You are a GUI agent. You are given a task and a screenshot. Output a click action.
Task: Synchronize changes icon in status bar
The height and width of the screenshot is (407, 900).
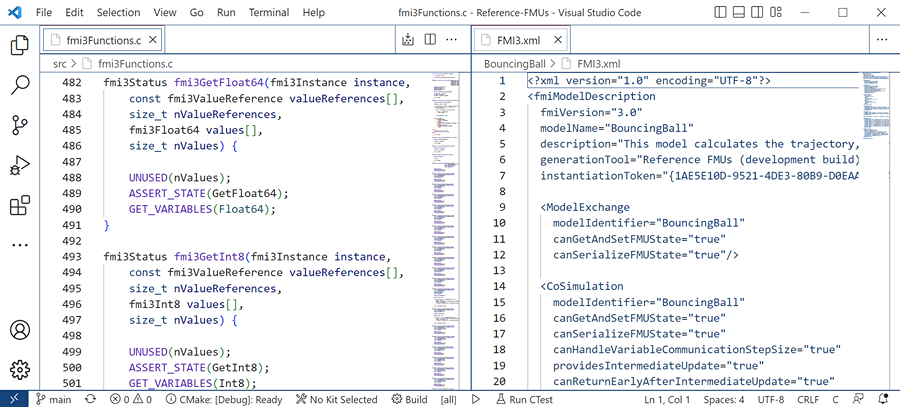point(90,400)
